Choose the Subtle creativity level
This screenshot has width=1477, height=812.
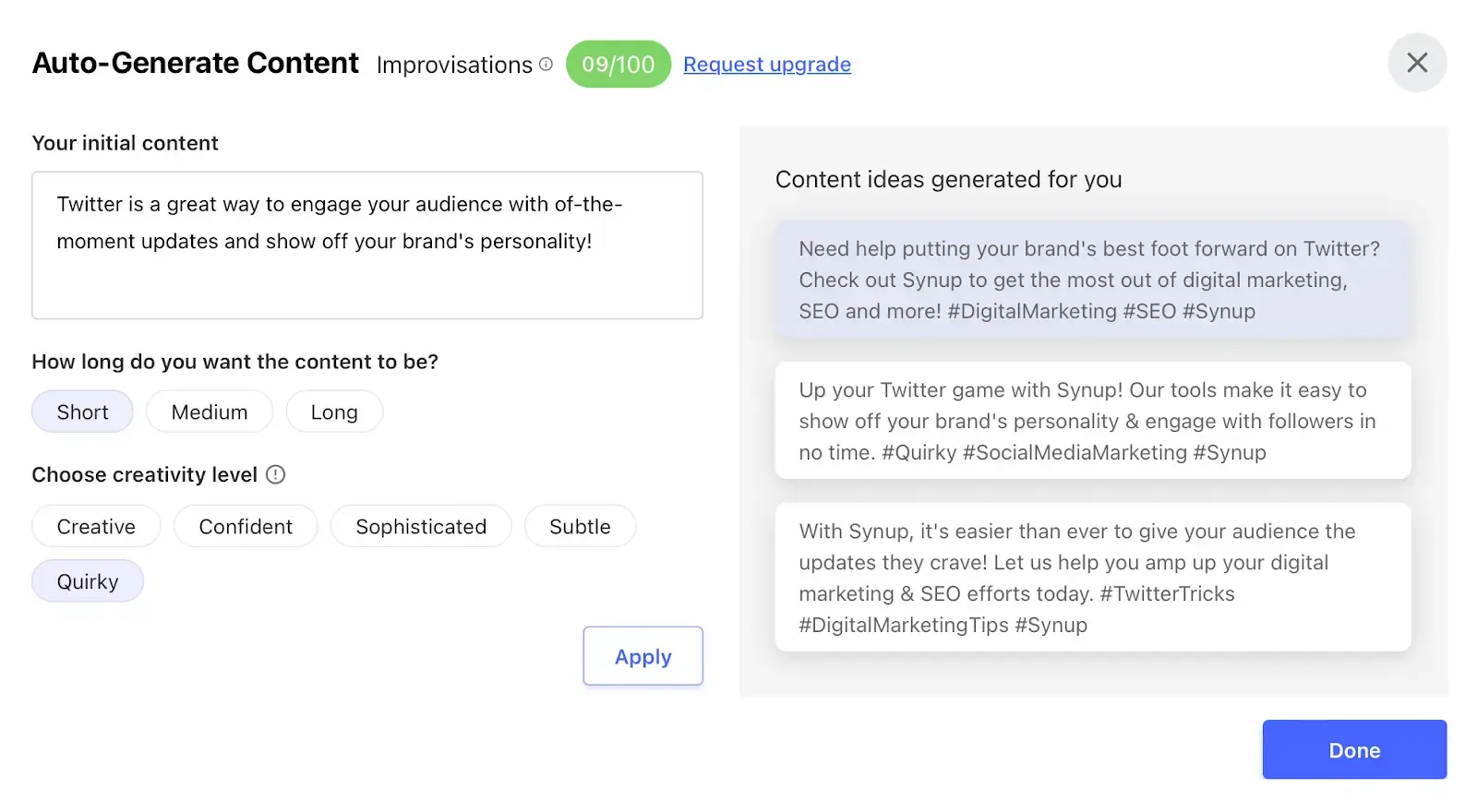click(580, 527)
